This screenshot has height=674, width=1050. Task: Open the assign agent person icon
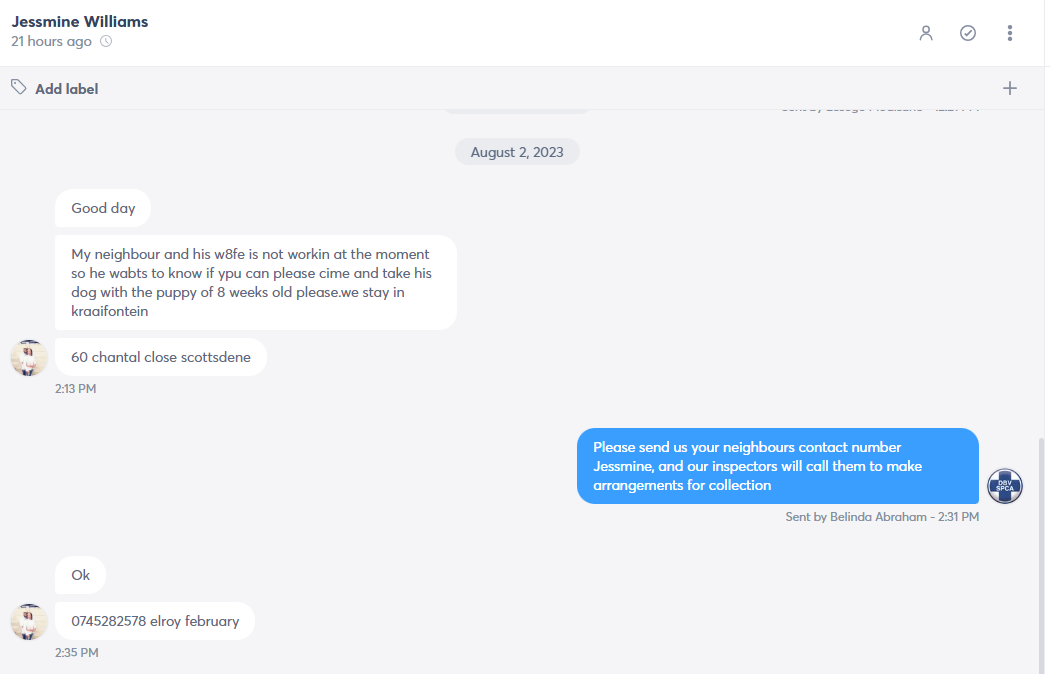[x=926, y=33]
